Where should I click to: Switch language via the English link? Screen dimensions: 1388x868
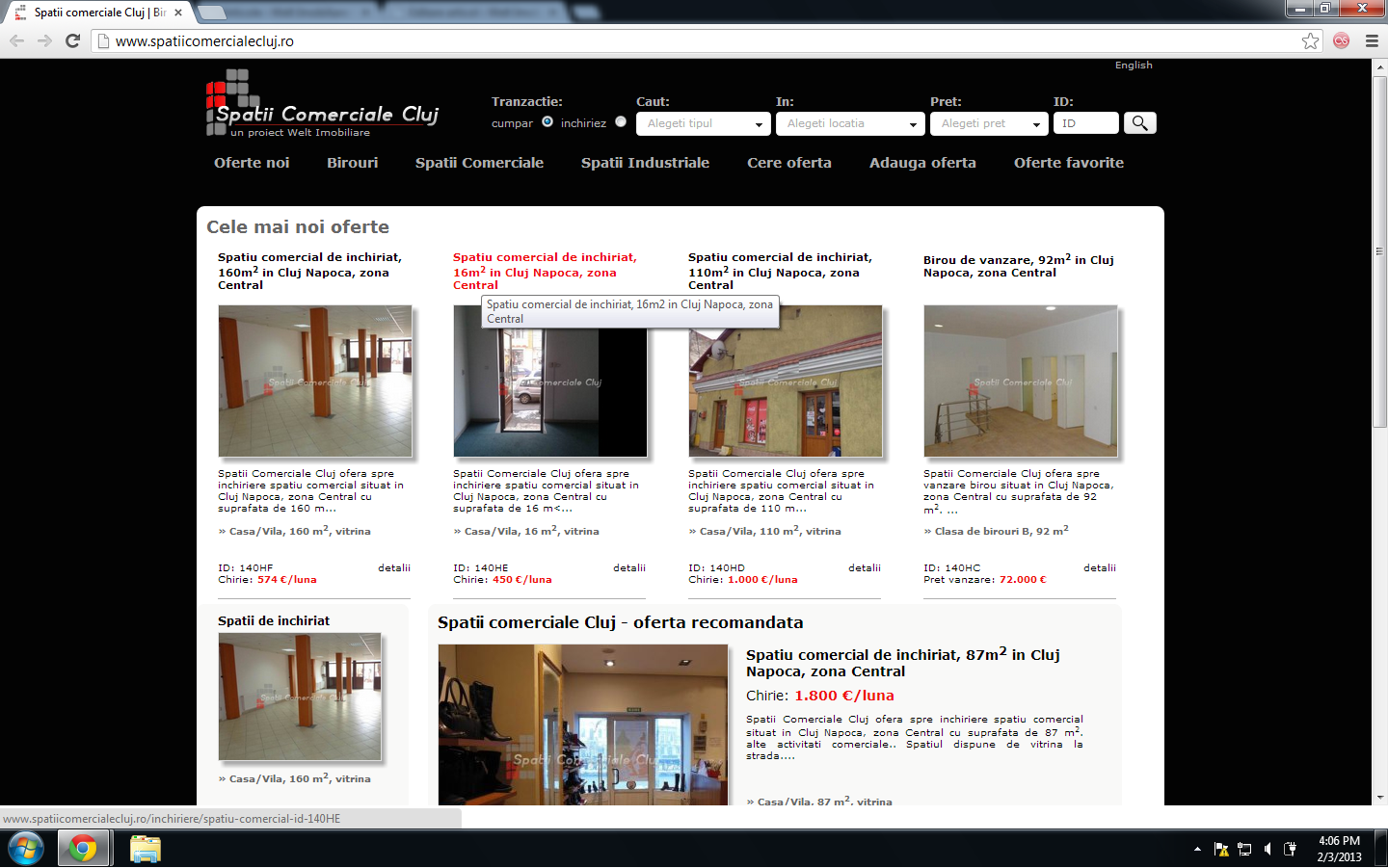(x=1134, y=66)
